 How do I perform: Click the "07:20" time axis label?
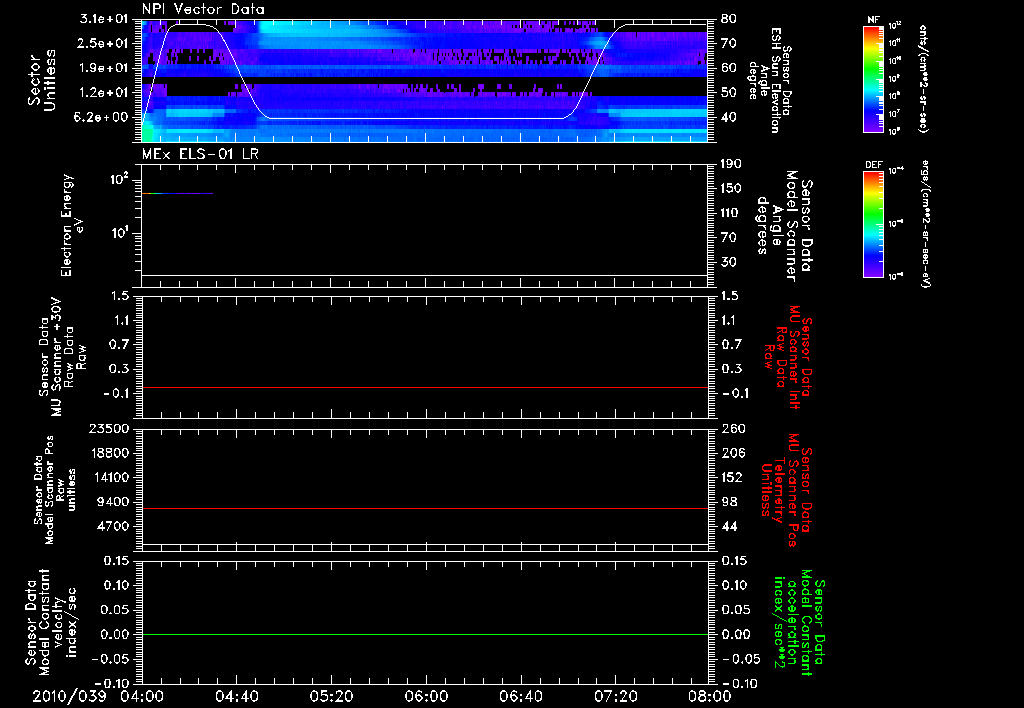(615, 696)
